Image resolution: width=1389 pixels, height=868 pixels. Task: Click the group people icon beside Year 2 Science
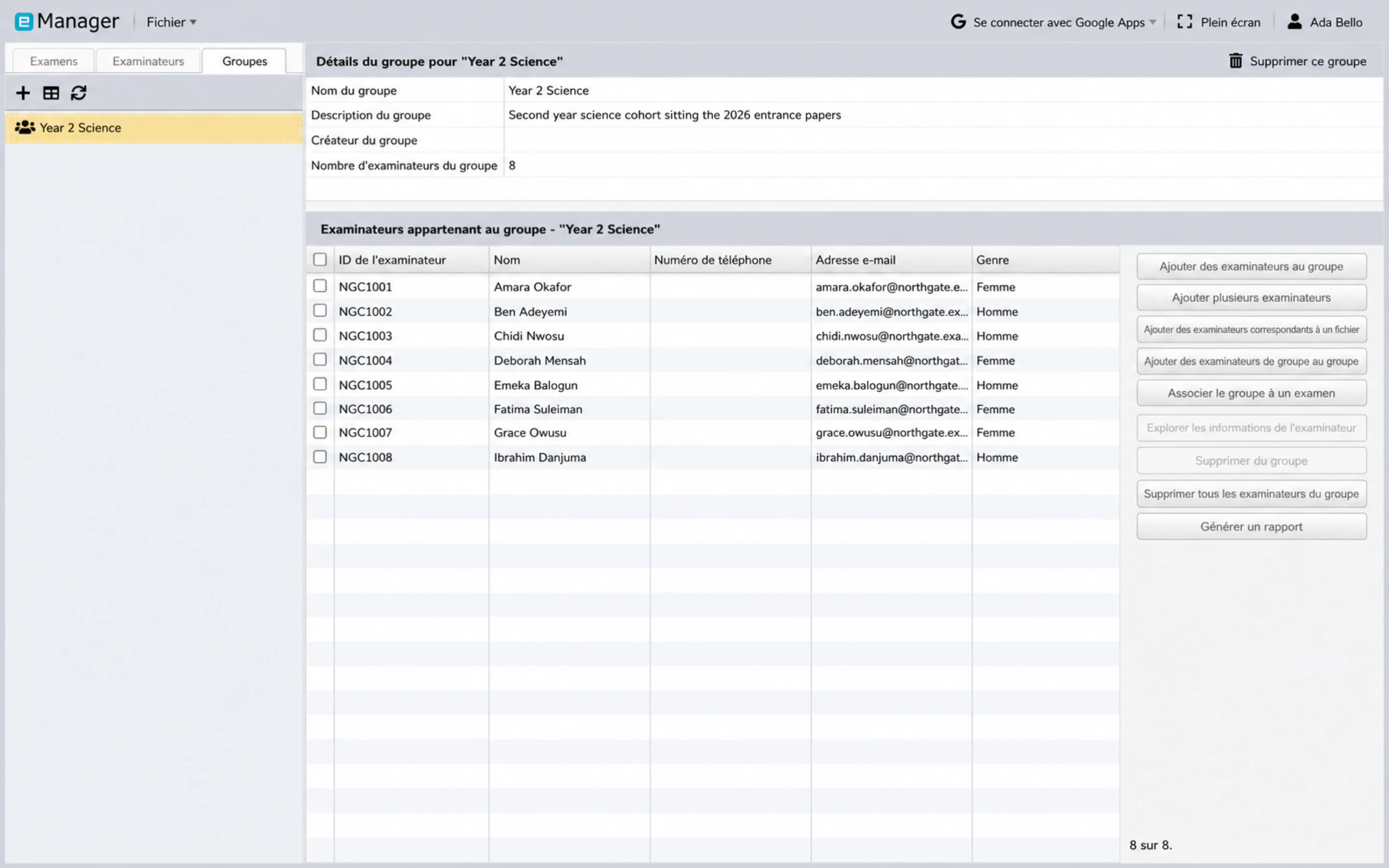click(25, 127)
